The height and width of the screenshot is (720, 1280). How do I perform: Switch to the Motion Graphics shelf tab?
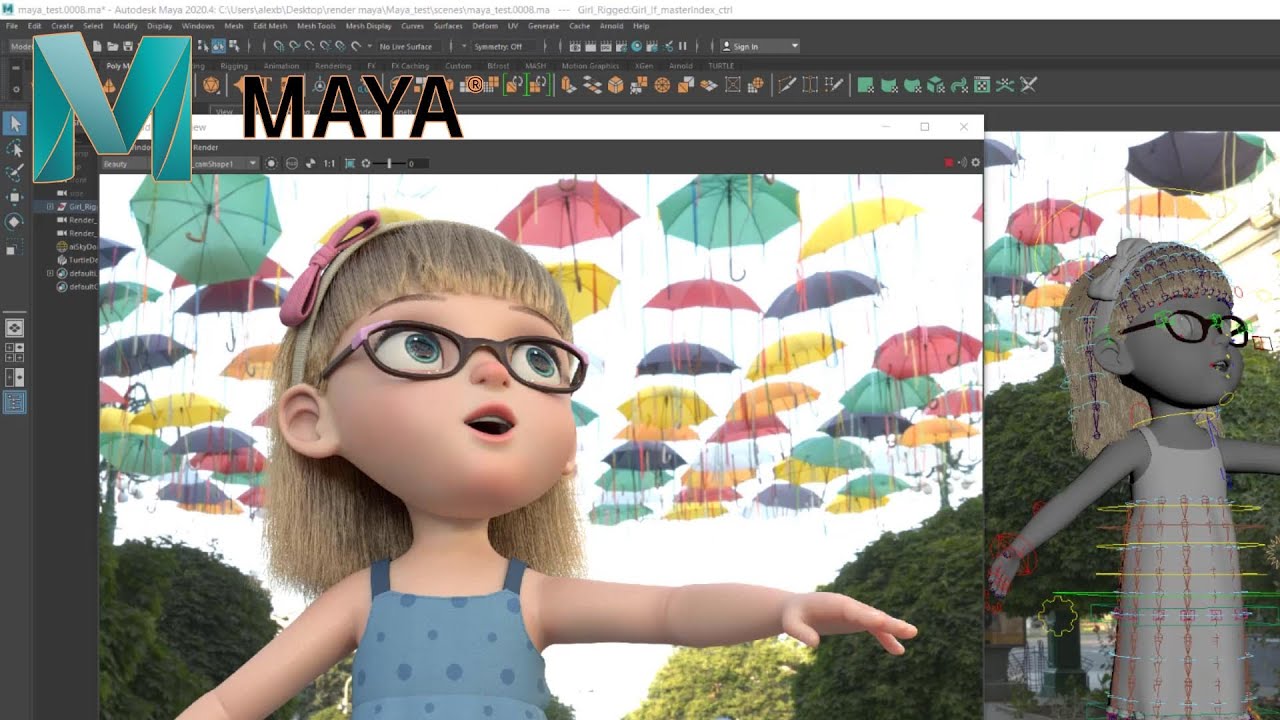[590, 66]
